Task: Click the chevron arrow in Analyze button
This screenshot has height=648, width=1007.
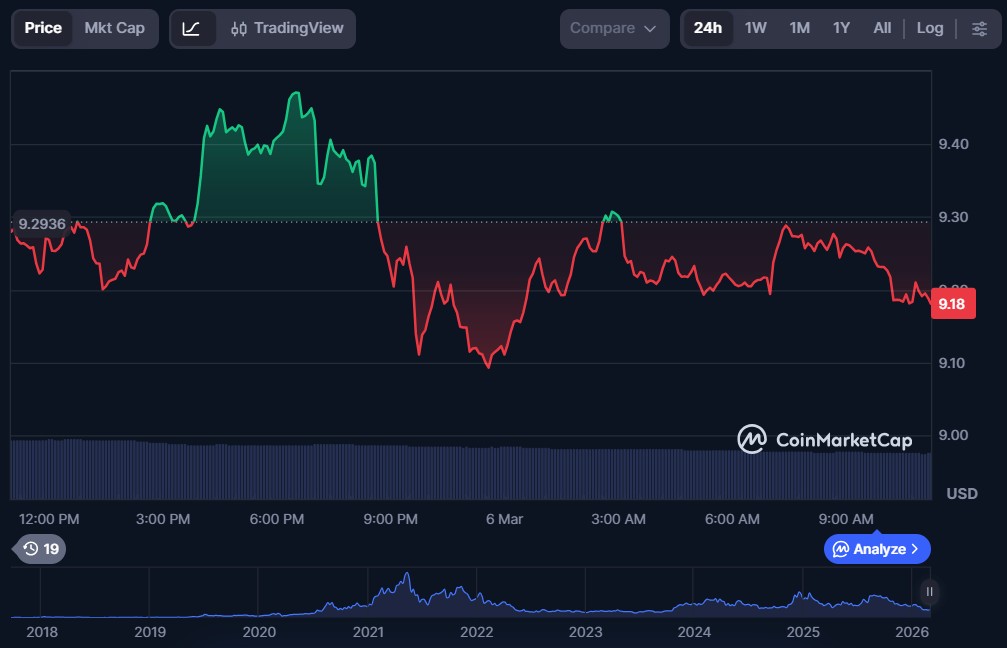Action: pos(916,549)
